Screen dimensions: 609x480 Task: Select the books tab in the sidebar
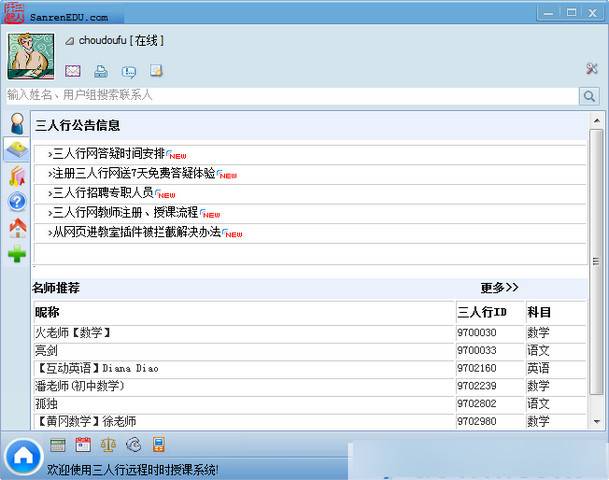17,176
